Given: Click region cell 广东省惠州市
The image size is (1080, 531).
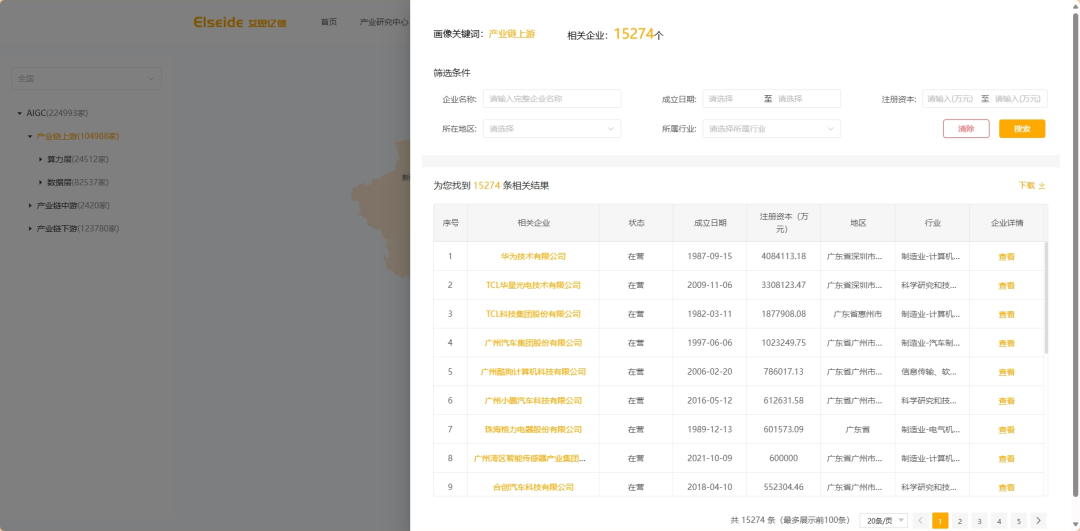Looking at the screenshot, I should click(x=858, y=314).
